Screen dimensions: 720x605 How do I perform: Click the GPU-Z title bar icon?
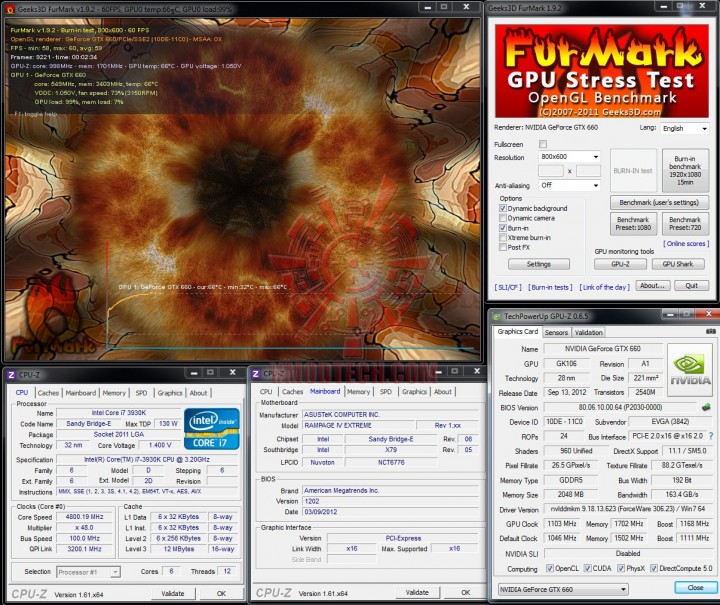click(496, 316)
